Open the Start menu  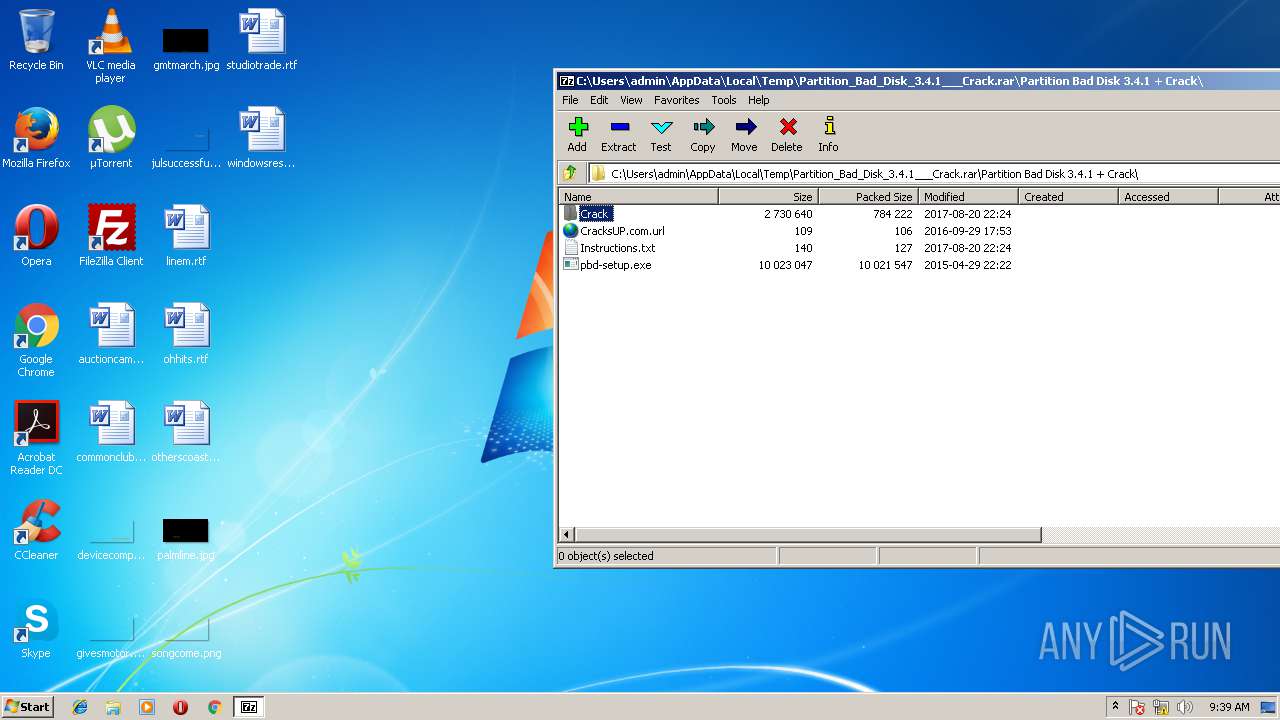tap(27, 707)
